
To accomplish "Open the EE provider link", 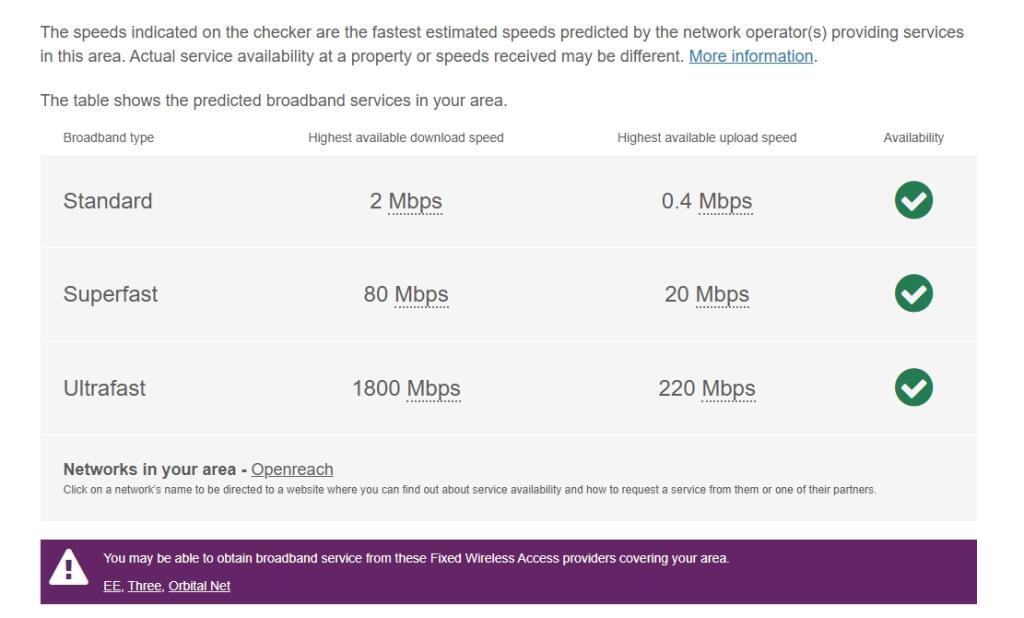I will (x=112, y=586).
